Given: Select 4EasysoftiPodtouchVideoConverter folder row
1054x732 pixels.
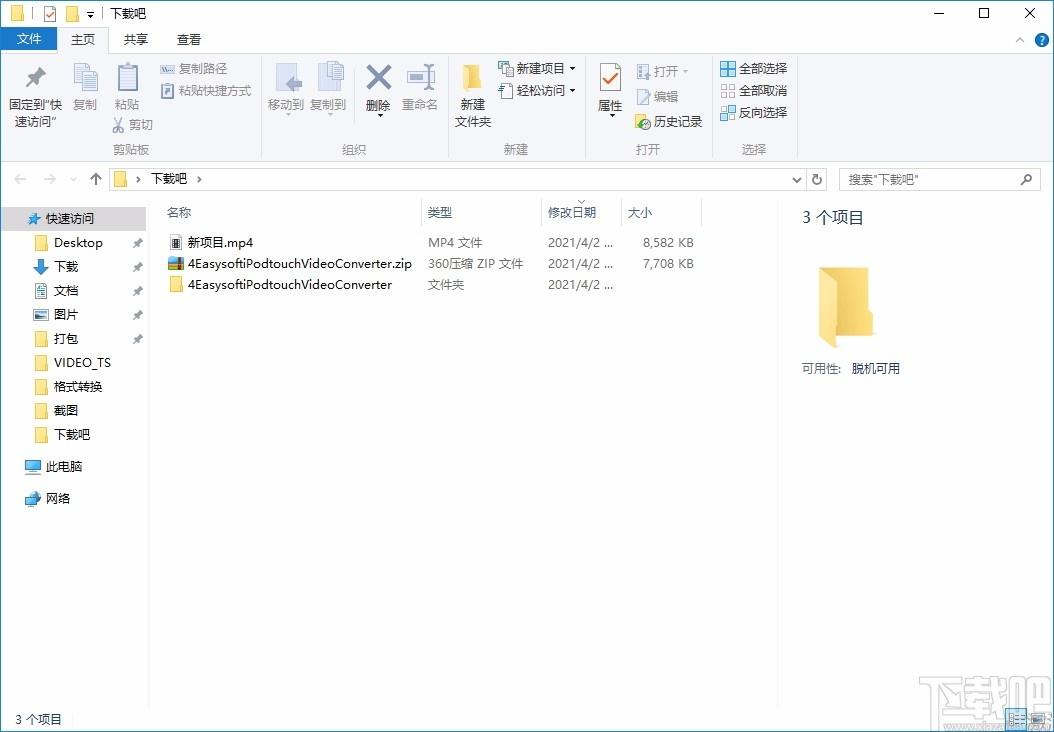Looking at the screenshot, I should pos(431,284).
